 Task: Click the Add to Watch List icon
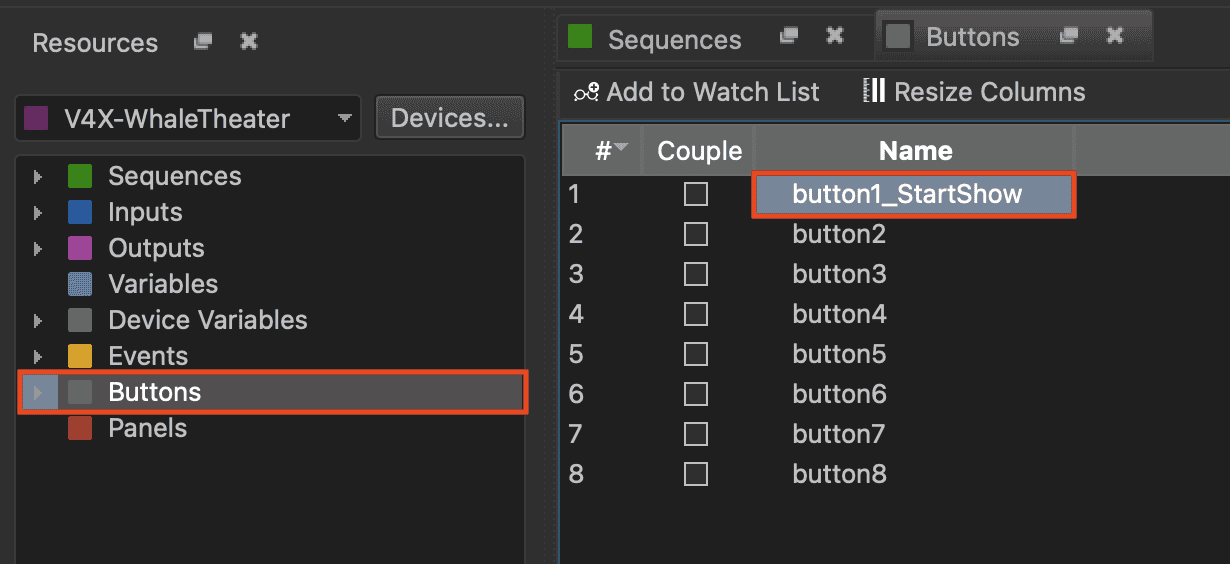tap(587, 93)
